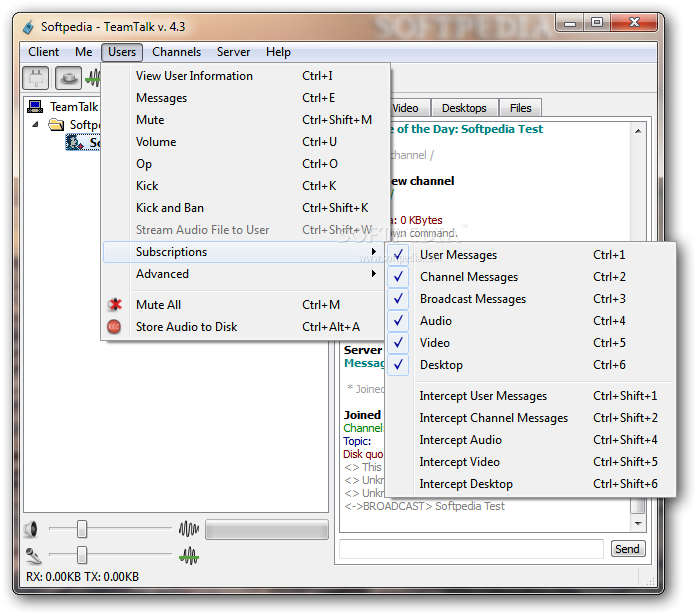Click the chat message input field
Viewport: 697px width, 615px height.
pos(471,549)
